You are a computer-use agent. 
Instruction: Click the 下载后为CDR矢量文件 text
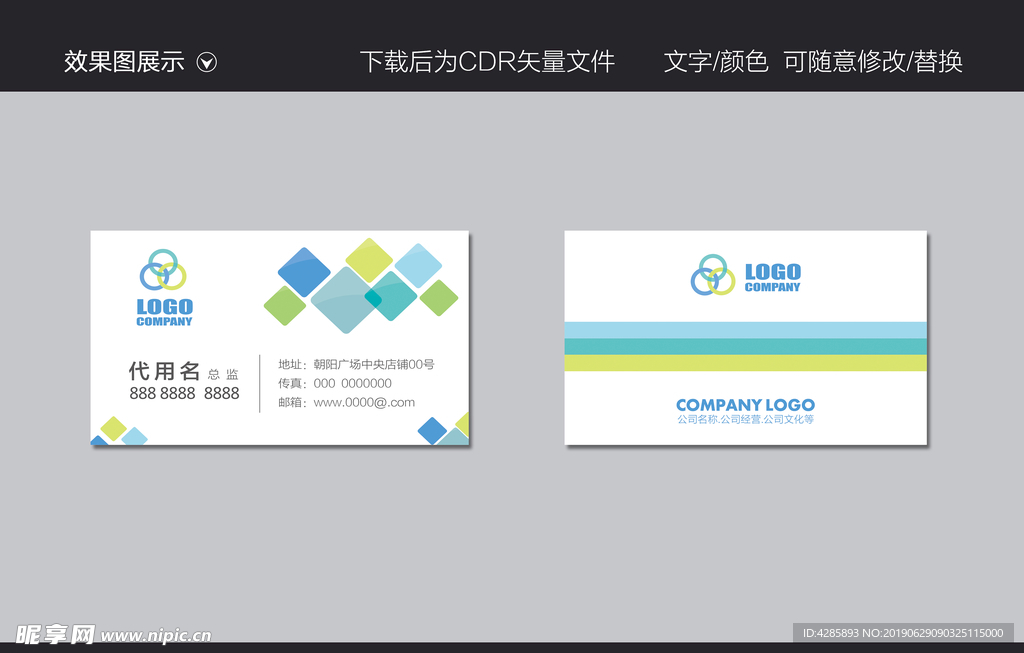click(x=490, y=61)
